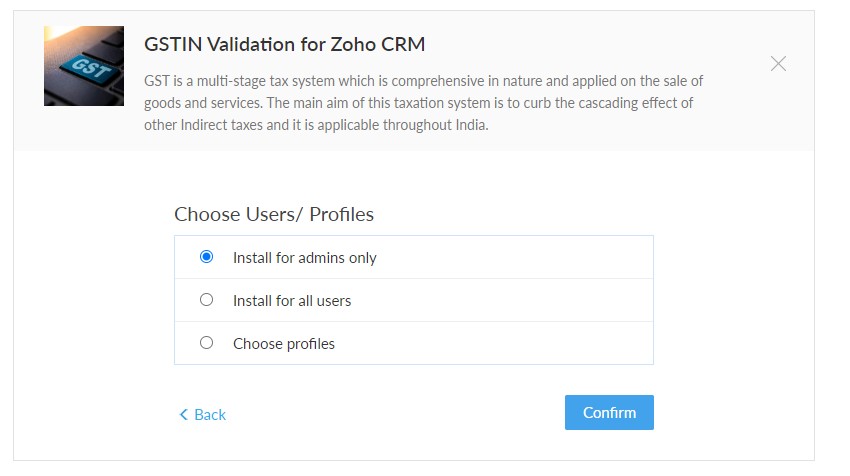Click the left chevron beside Back
Screen dimensions: 850x476
click(183, 414)
